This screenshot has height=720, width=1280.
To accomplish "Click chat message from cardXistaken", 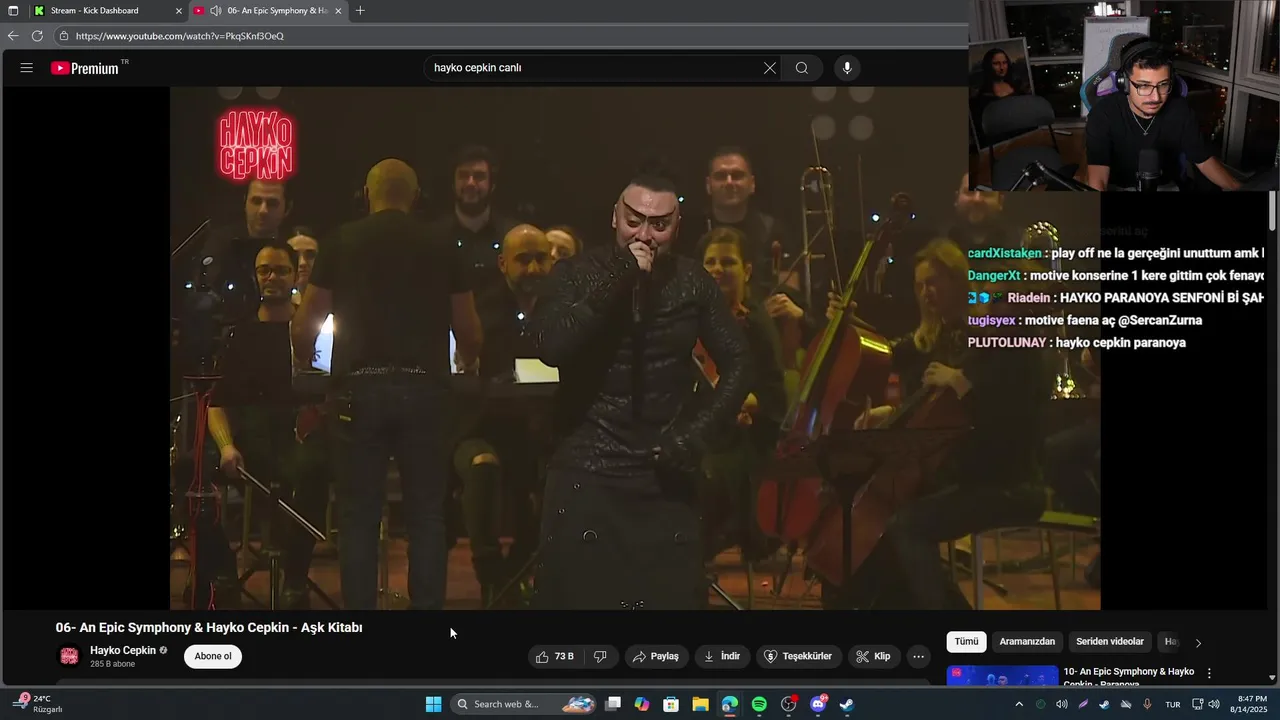I will (x=1116, y=254).
